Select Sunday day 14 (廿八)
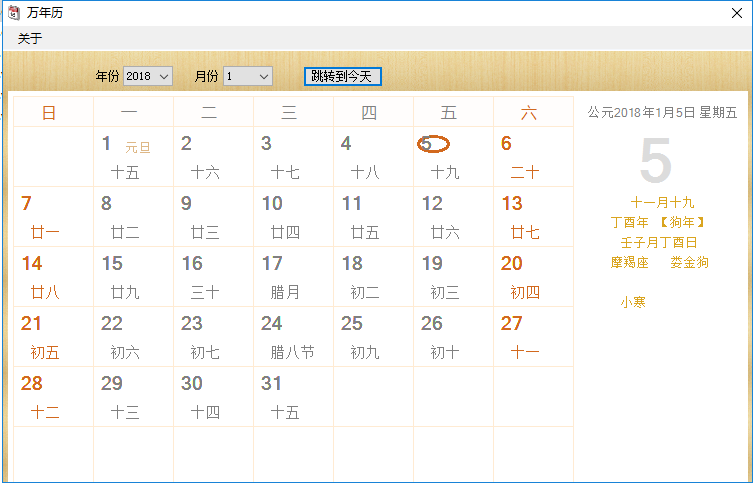The image size is (755, 485). (53, 276)
